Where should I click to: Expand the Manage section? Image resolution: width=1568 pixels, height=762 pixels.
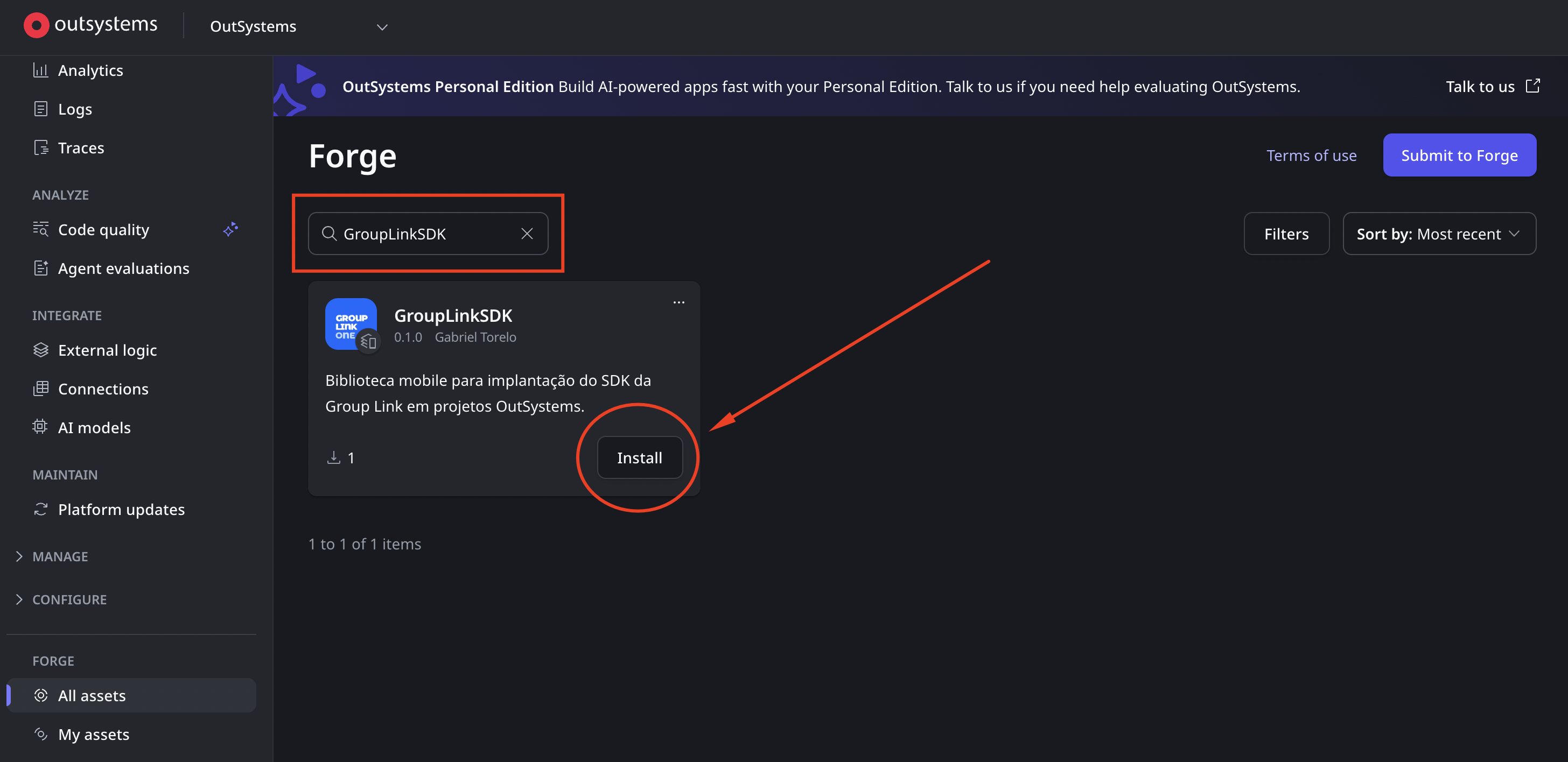(60, 556)
